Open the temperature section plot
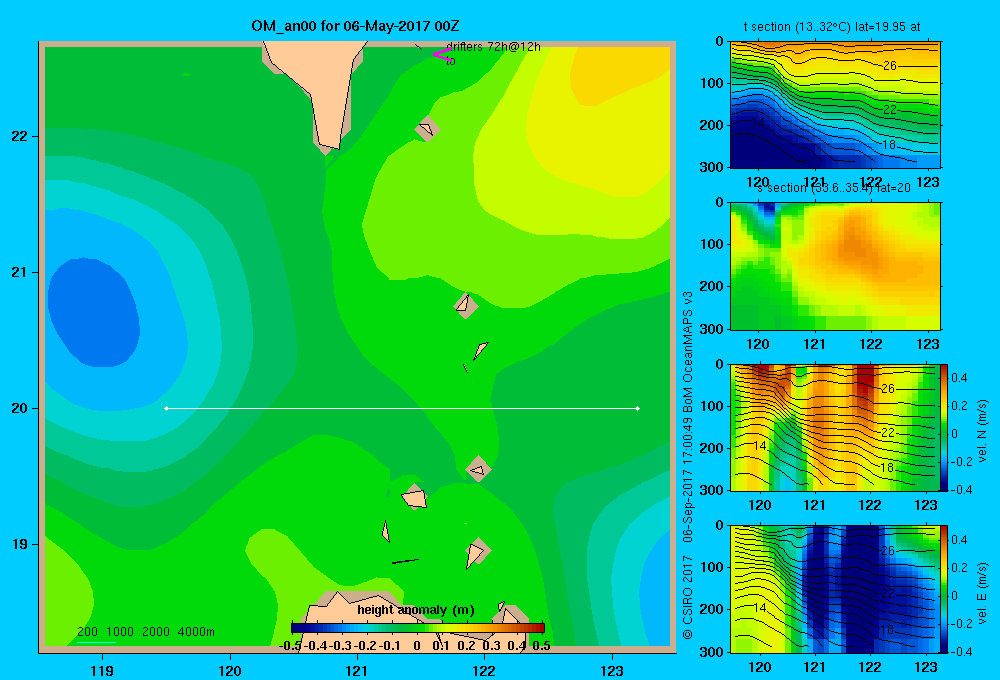The height and width of the screenshot is (680, 1000). click(x=835, y=105)
